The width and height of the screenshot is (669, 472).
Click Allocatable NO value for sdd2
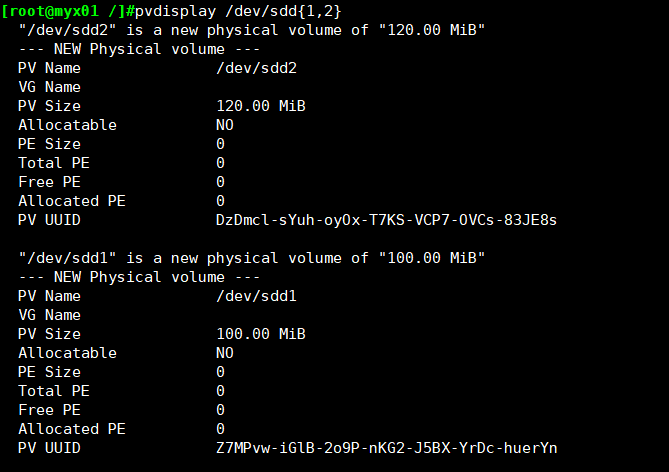pyautogui.click(x=225, y=125)
